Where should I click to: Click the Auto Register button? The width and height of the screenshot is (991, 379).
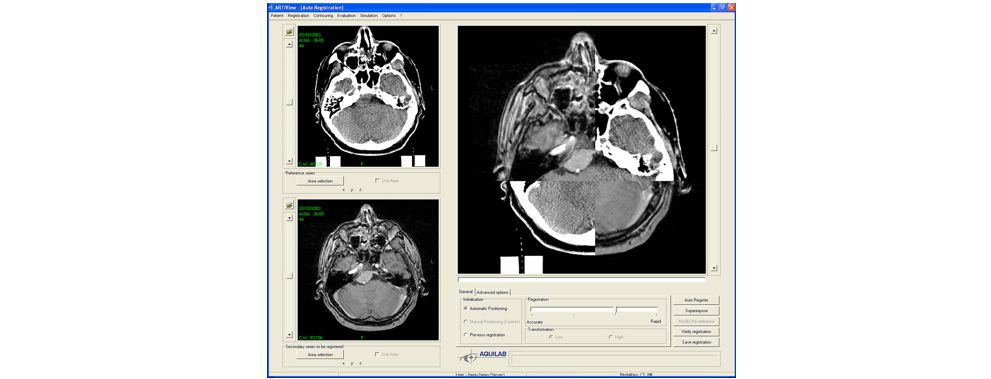click(696, 300)
